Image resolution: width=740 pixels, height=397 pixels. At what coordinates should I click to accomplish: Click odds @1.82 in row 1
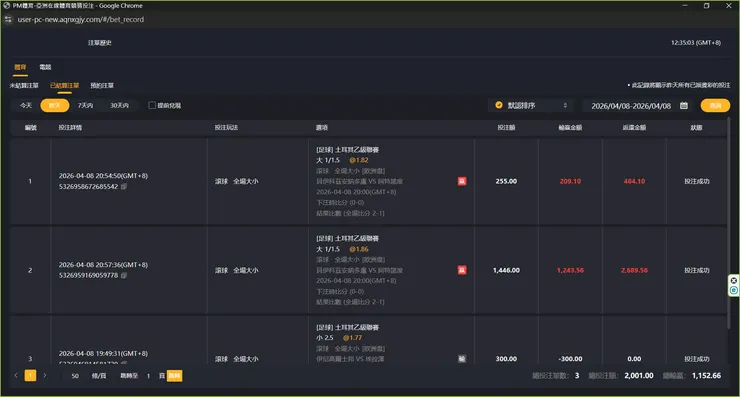tap(359, 160)
